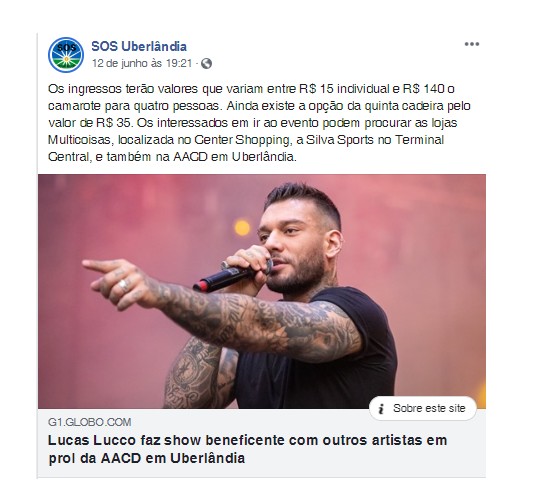Click the second headline line prol da AACD em Uberlândia
542x490 pixels.
pyautogui.click(x=147, y=458)
